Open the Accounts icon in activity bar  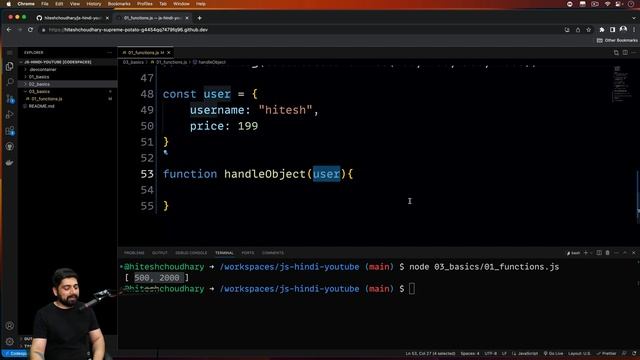coord(10,326)
